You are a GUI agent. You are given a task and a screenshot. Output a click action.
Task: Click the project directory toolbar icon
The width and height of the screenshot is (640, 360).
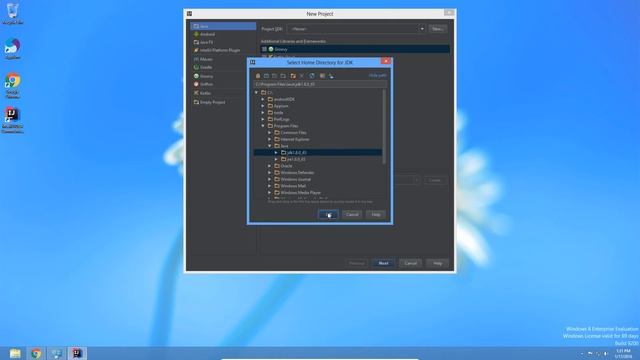(274, 76)
